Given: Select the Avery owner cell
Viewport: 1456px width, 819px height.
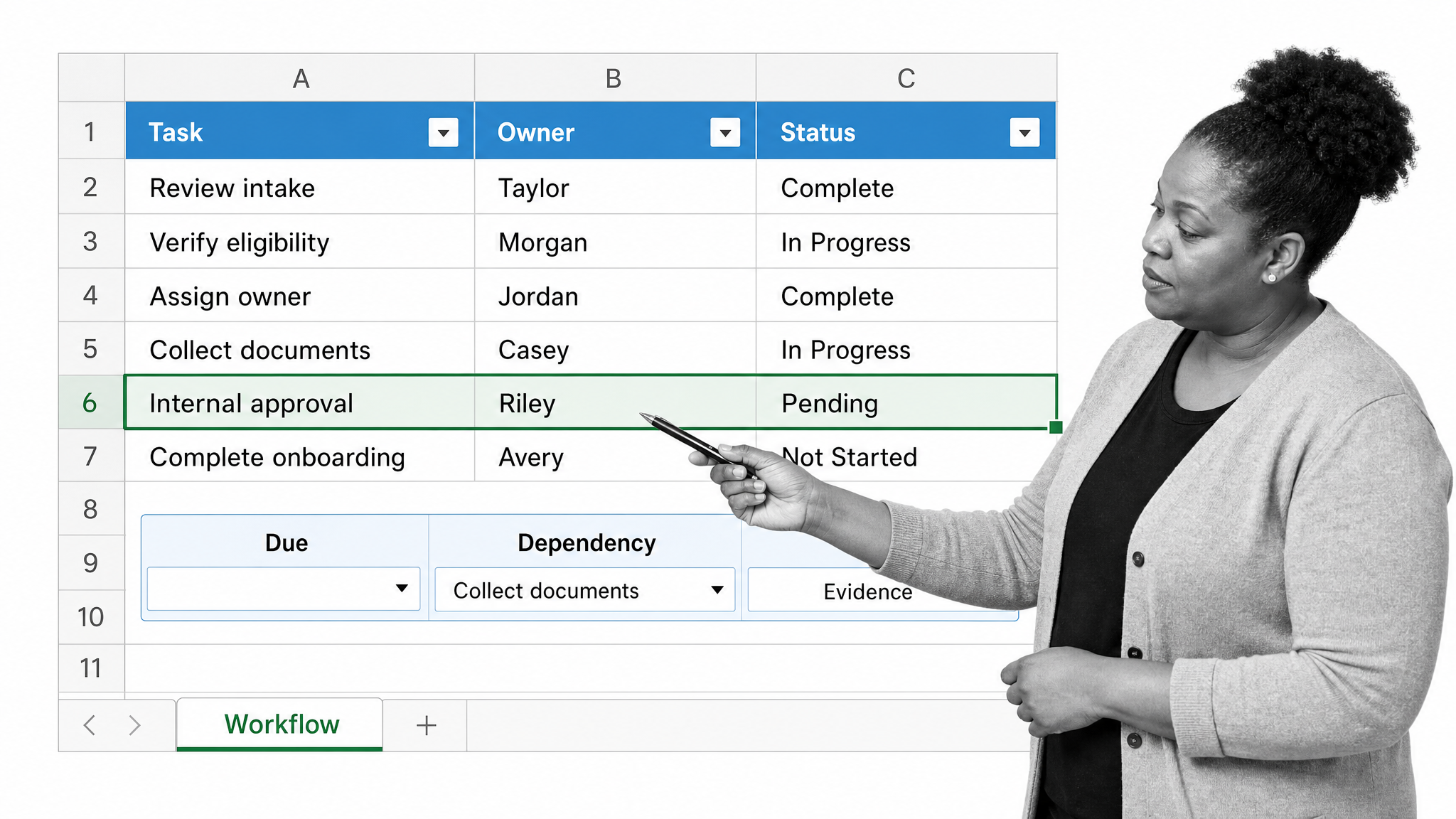Looking at the screenshot, I should tap(615, 456).
